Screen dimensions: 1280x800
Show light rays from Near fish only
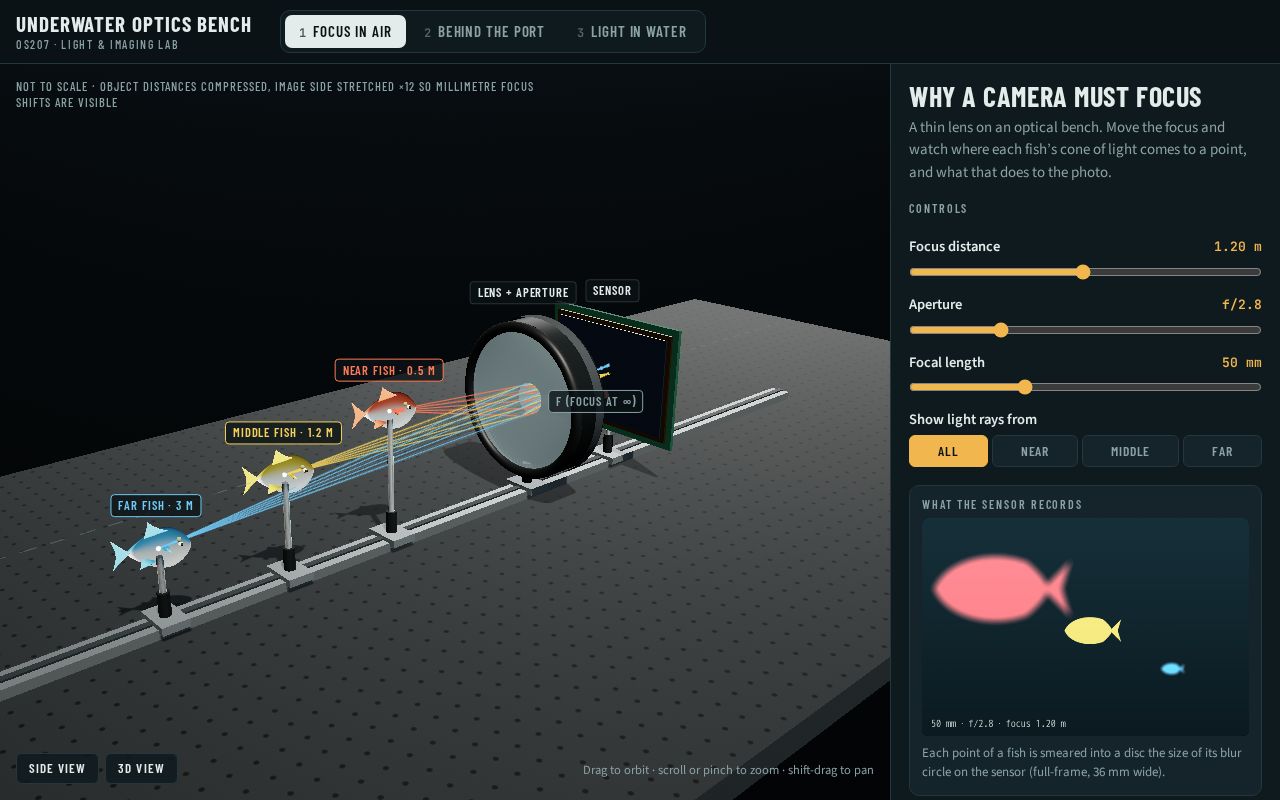[x=1035, y=451]
